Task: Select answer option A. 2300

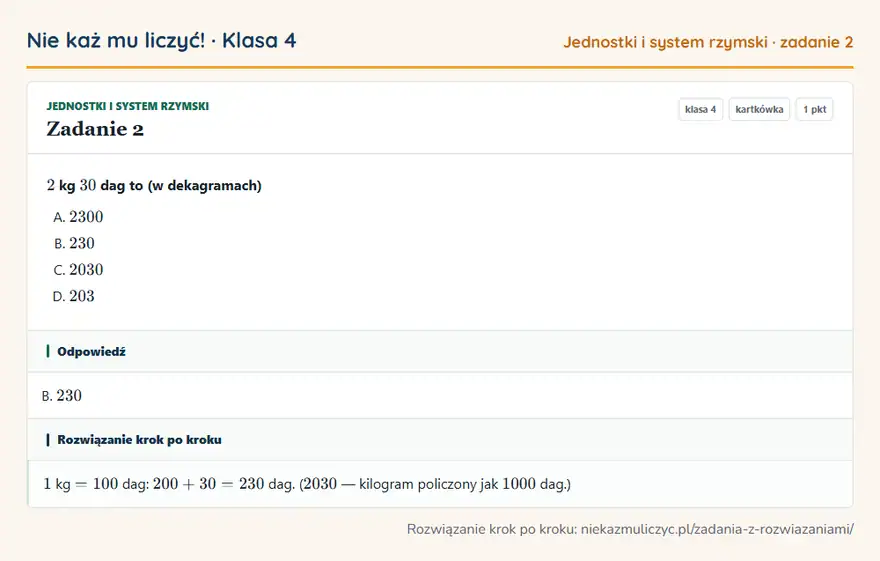Action: pos(78,217)
